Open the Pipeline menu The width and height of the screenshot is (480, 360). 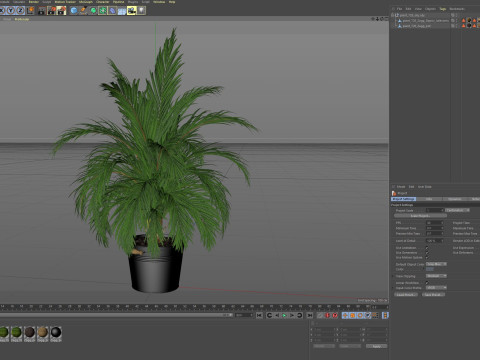click(118, 2)
